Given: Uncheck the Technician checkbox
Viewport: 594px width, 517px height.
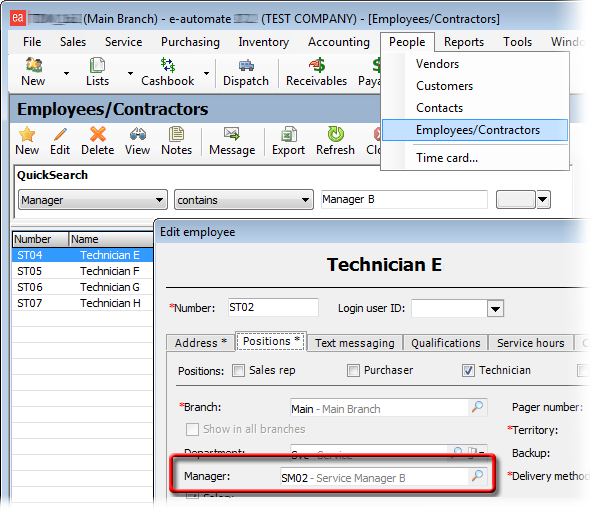Looking at the screenshot, I should pyautogui.click(x=468, y=370).
